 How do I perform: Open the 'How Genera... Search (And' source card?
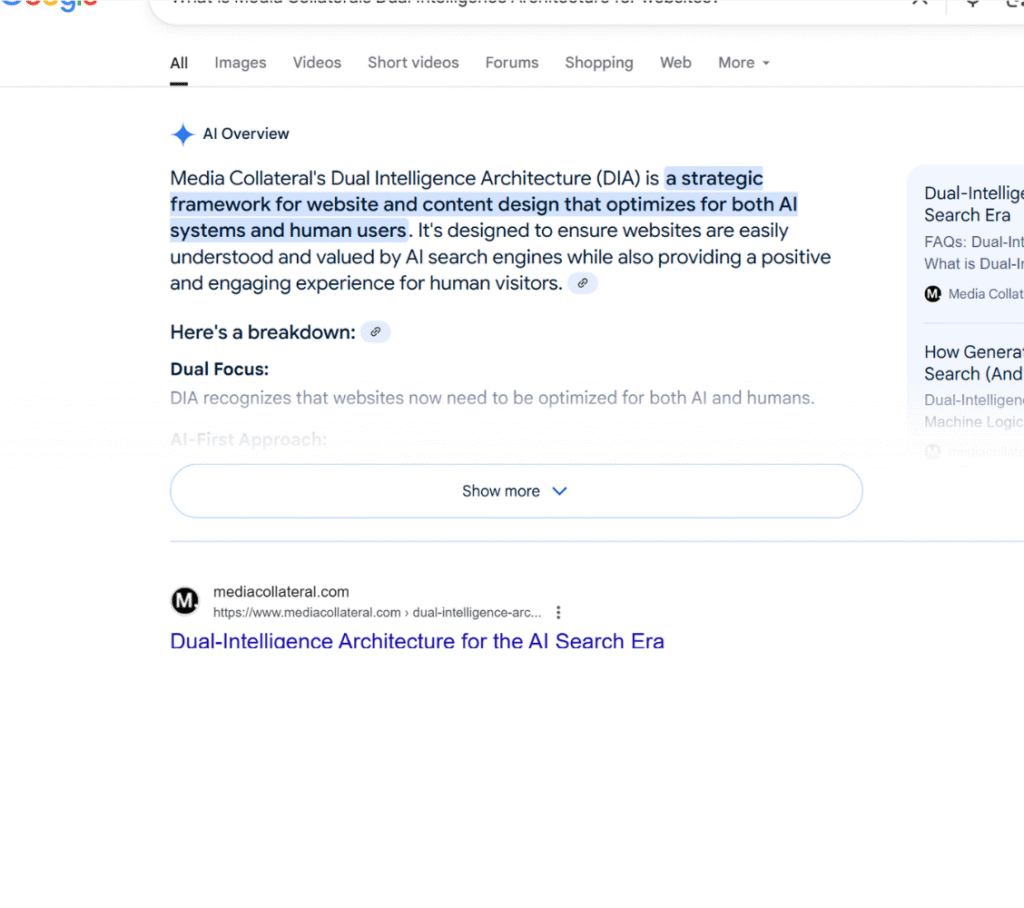(x=973, y=363)
